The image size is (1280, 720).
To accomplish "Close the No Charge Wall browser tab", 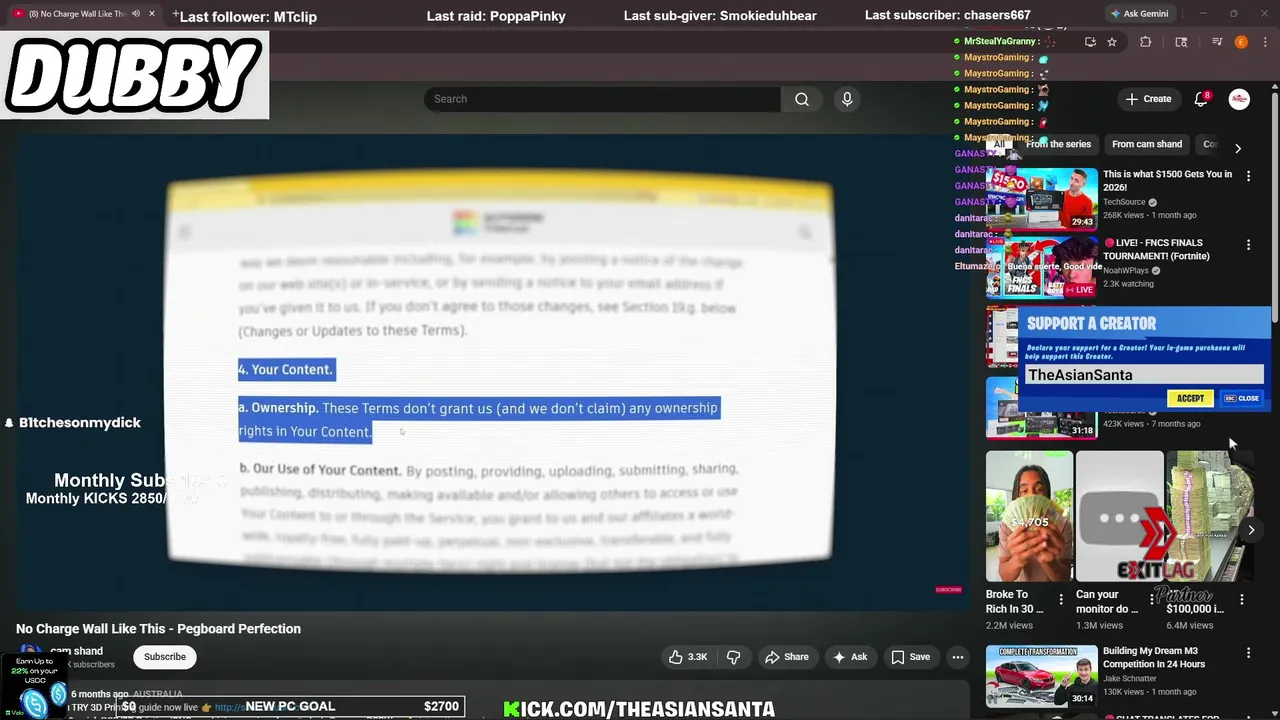I will (152, 14).
